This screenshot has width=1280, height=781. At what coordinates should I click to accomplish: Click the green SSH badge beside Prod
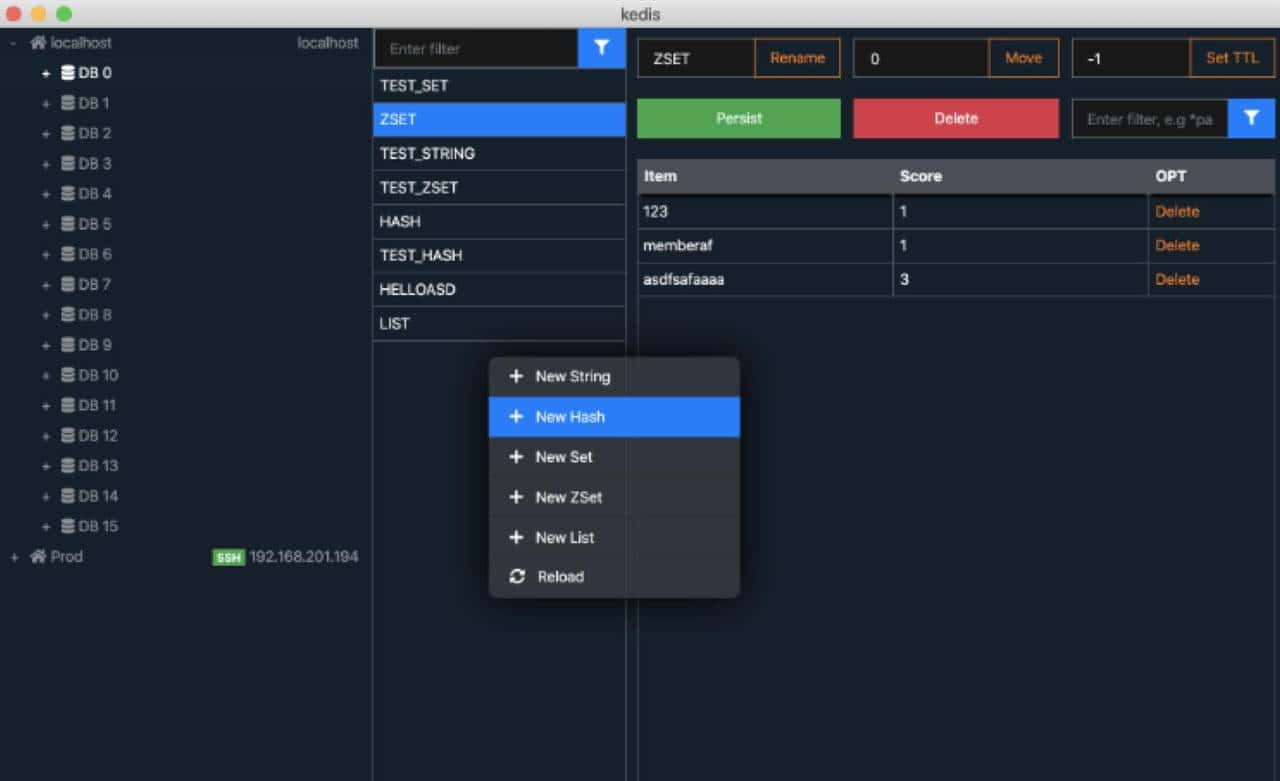(228, 557)
